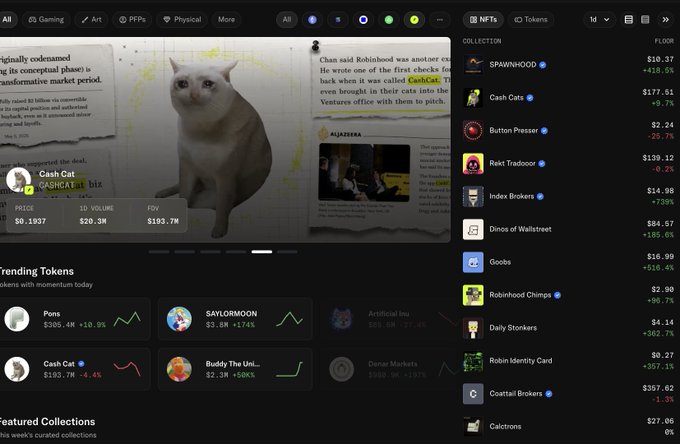This screenshot has width=680, height=444.
Task: Click the Robinhood Chimps pixel avatar
Action: 473,295
